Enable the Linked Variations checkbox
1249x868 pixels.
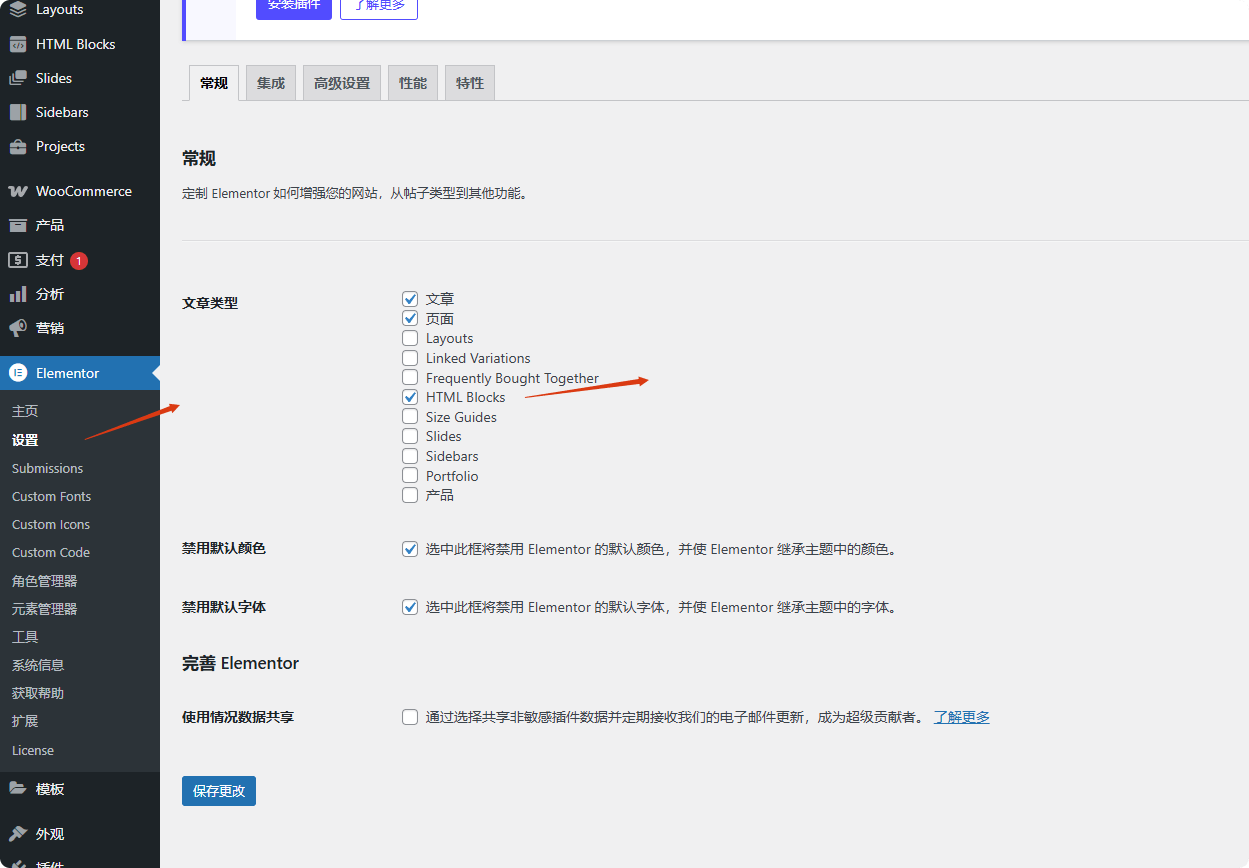click(x=410, y=358)
